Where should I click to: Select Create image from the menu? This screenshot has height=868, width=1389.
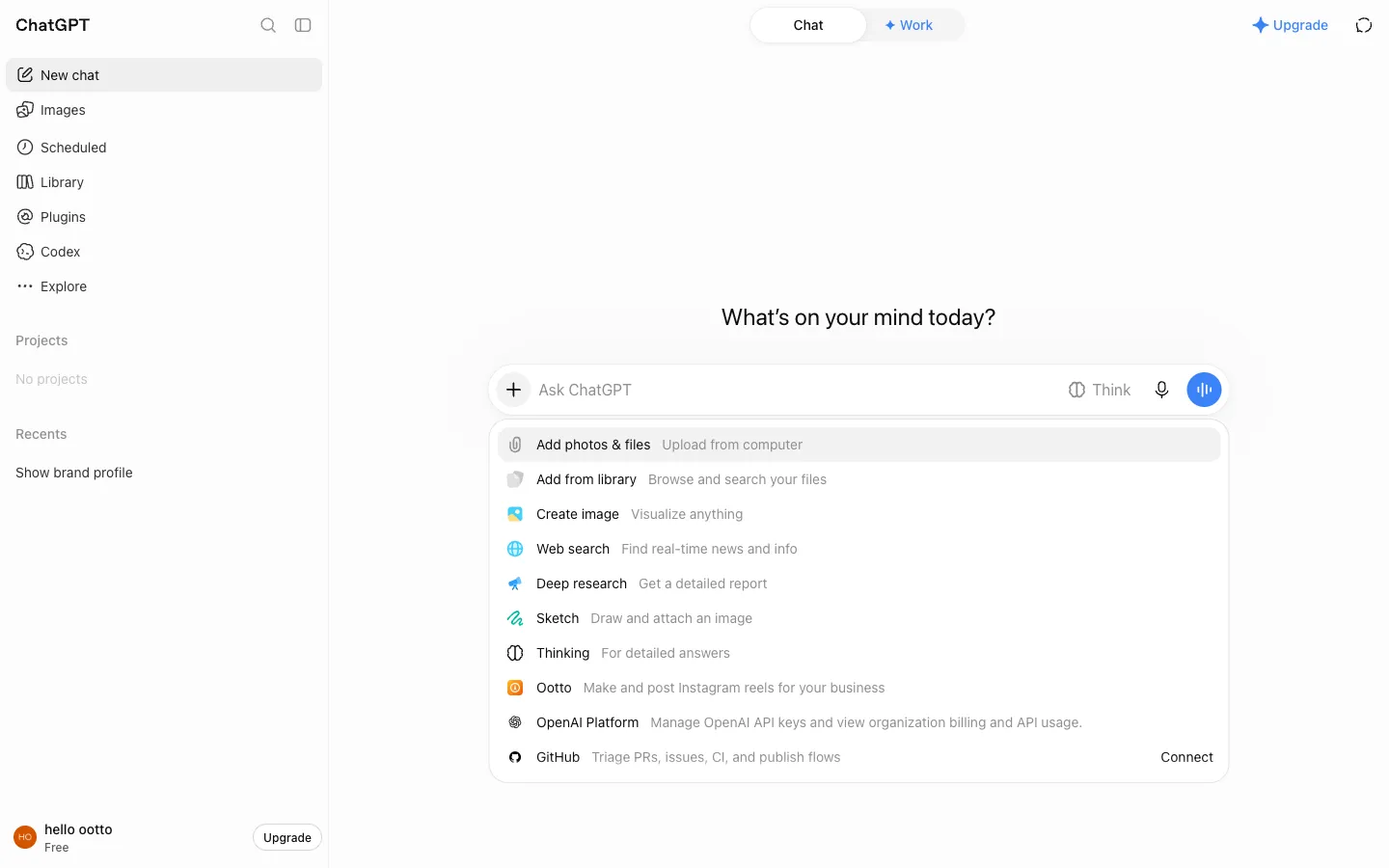pos(858,514)
